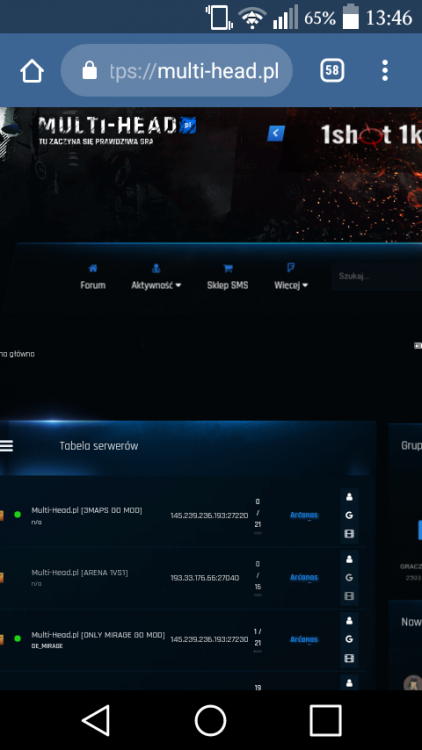Open the Sklep SMS page
The image size is (422, 750).
(x=227, y=277)
